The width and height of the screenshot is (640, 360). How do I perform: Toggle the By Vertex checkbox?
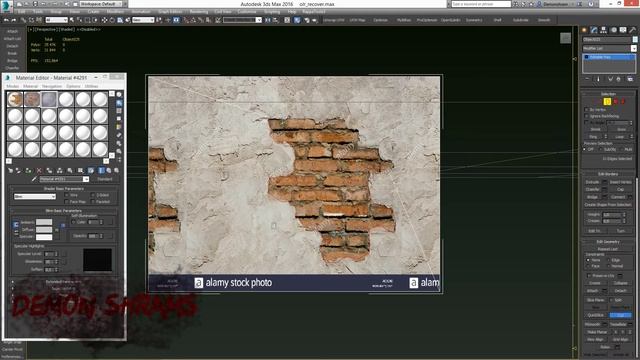pos(587,110)
